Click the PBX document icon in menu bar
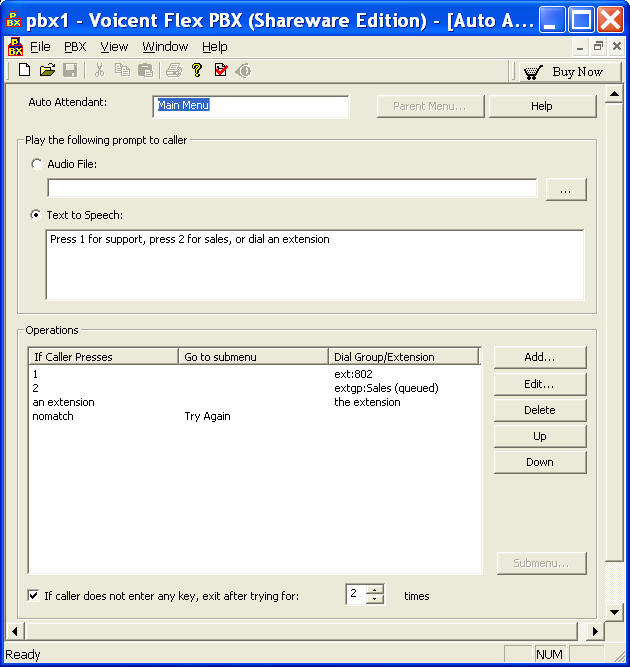 [x=15, y=47]
